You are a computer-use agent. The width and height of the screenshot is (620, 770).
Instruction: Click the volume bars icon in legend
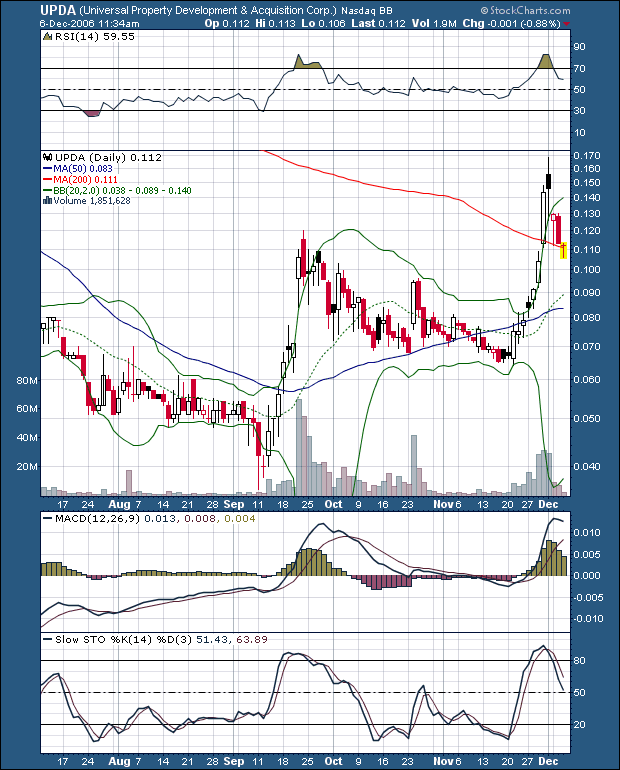click(48, 200)
